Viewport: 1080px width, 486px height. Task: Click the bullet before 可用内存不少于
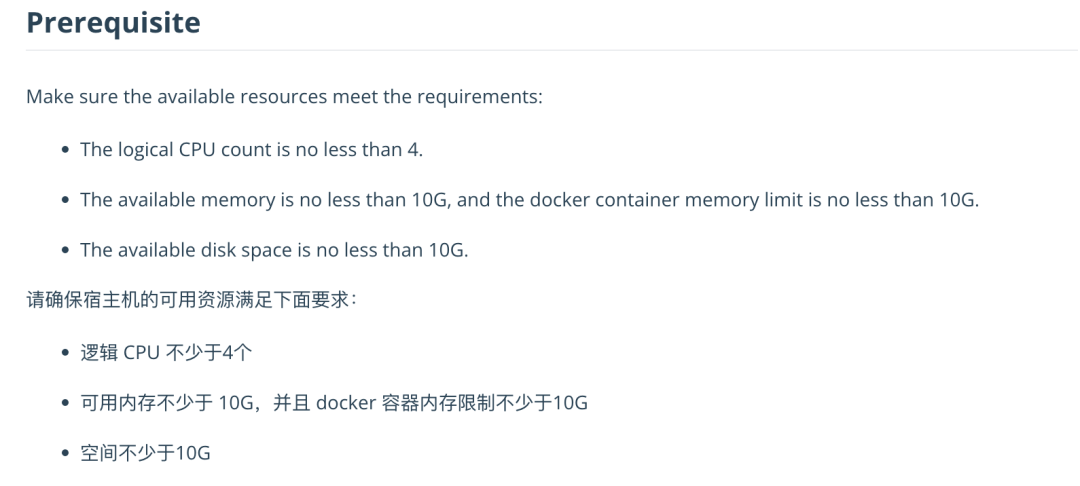(65, 403)
